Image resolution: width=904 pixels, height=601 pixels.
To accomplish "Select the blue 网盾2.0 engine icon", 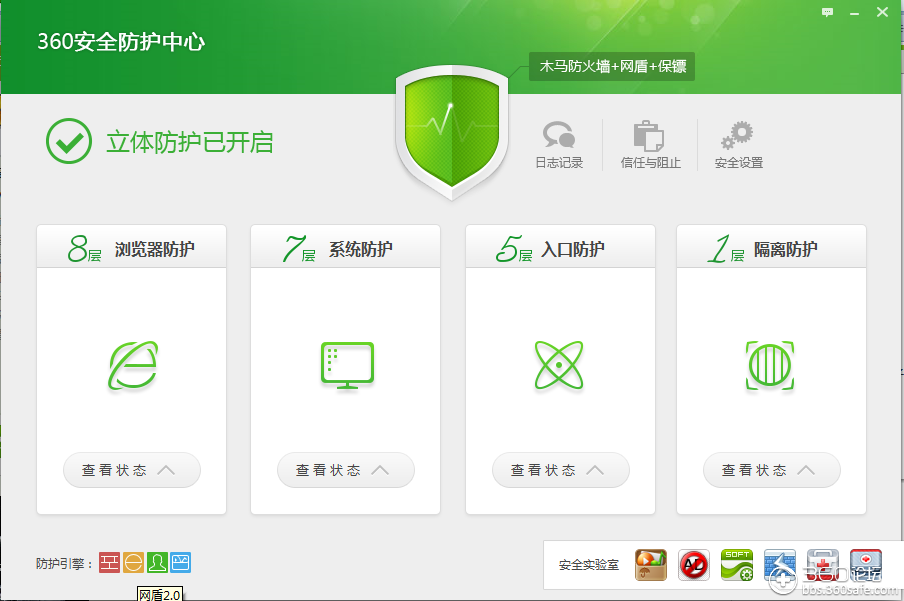I will (x=181, y=562).
